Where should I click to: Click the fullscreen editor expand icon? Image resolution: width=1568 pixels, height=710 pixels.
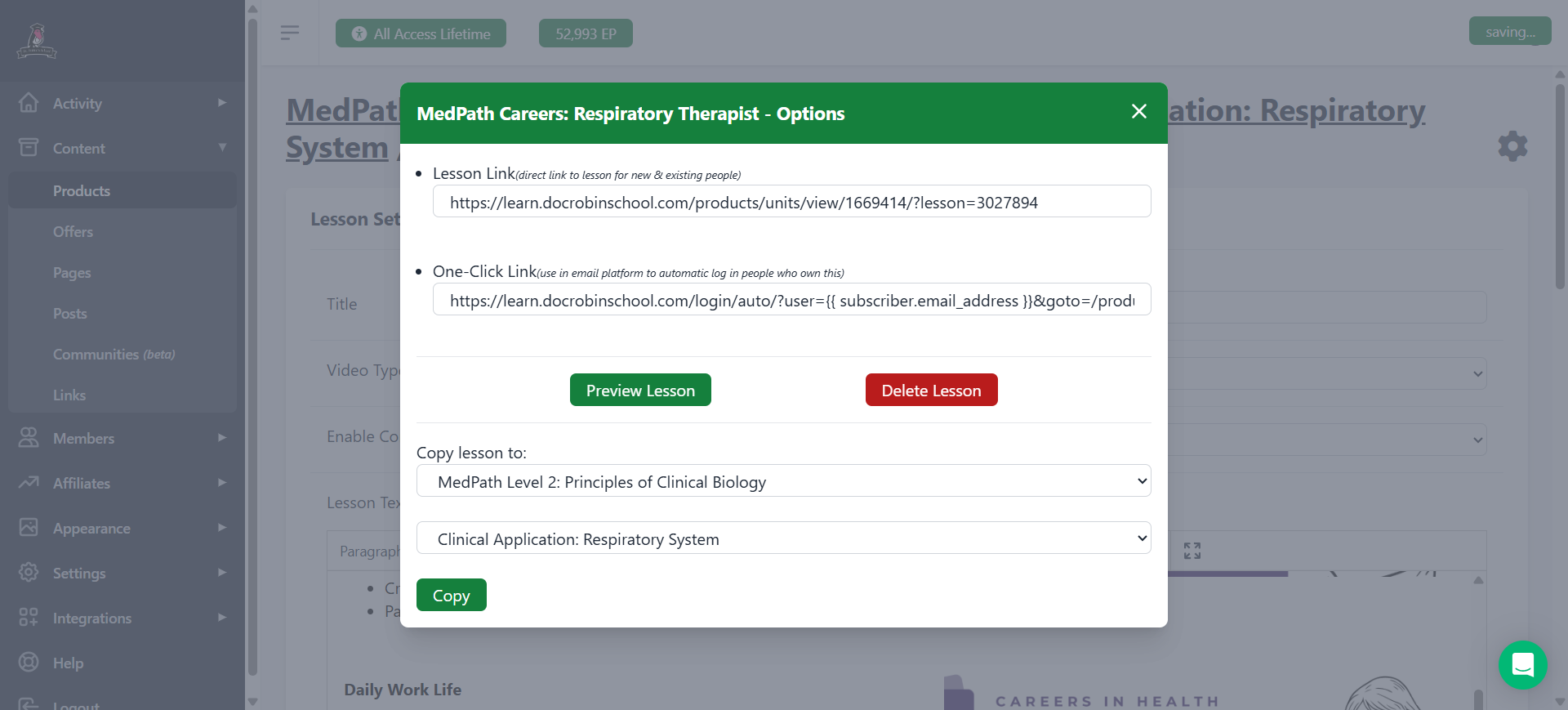pyautogui.click(x=1192, y=551)
